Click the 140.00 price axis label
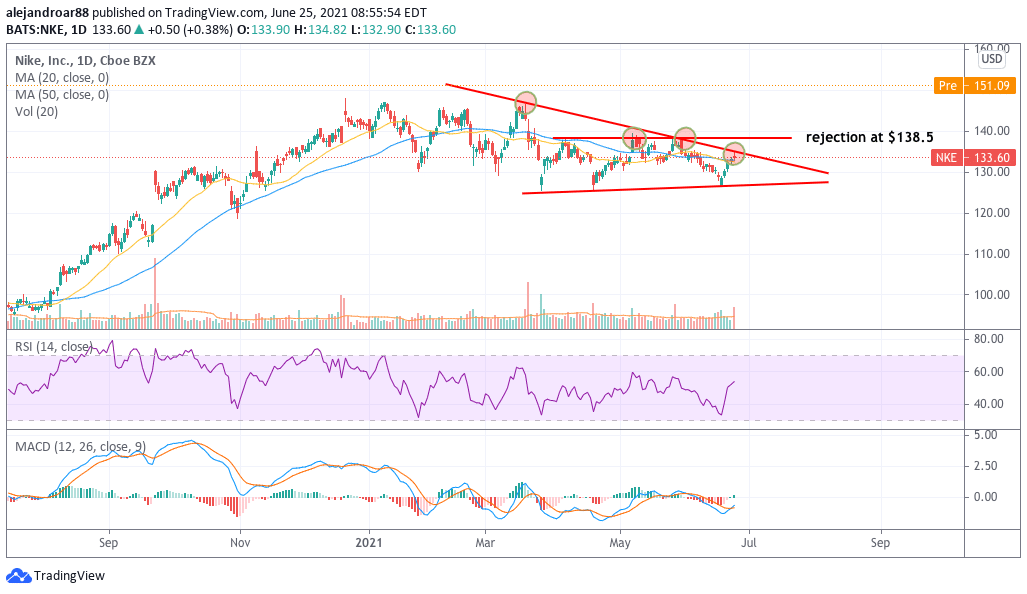Viewport: 1027px width, 594px height. [991, 131]
